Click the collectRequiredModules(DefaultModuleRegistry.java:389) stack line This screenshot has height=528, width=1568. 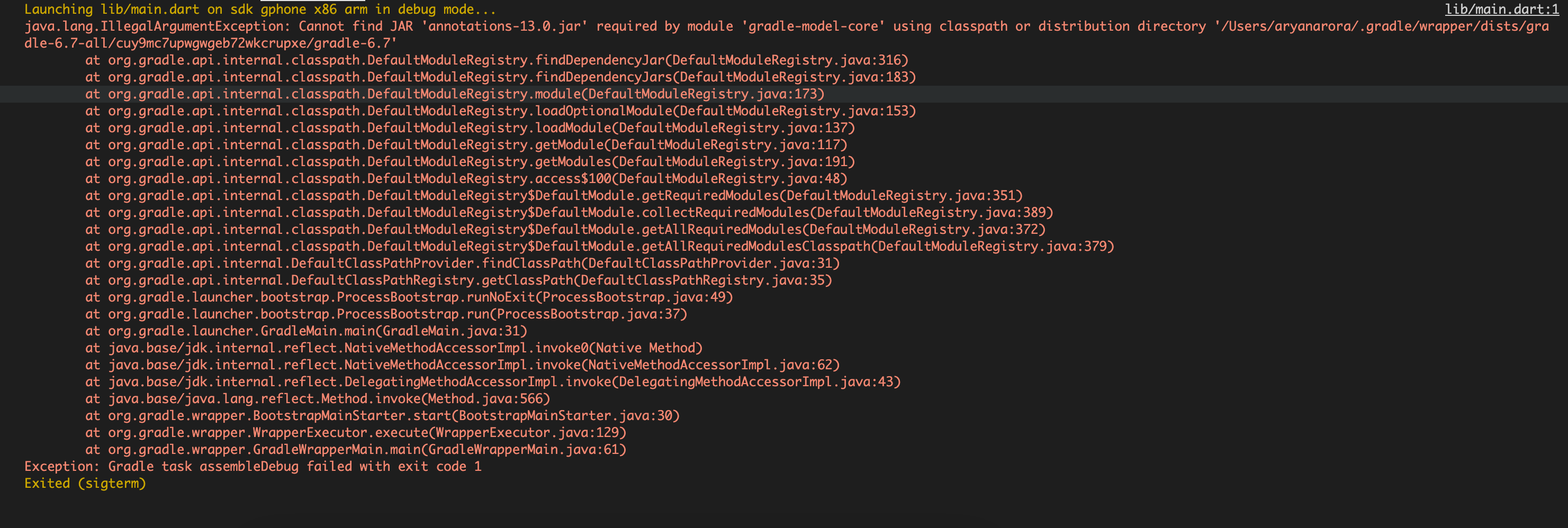coord(569,213)
